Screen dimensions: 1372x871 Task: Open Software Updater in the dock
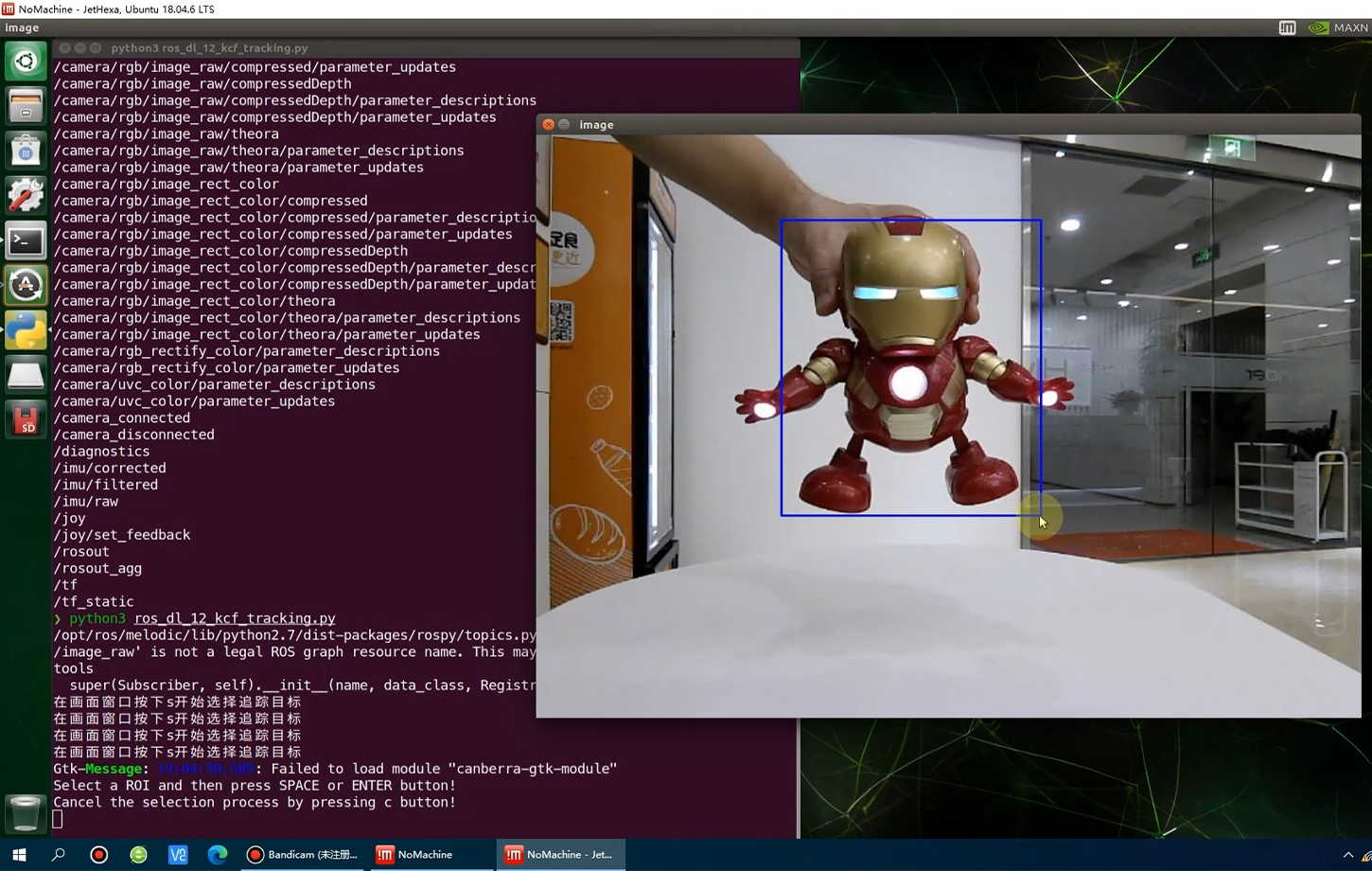(x=26, y=285)
